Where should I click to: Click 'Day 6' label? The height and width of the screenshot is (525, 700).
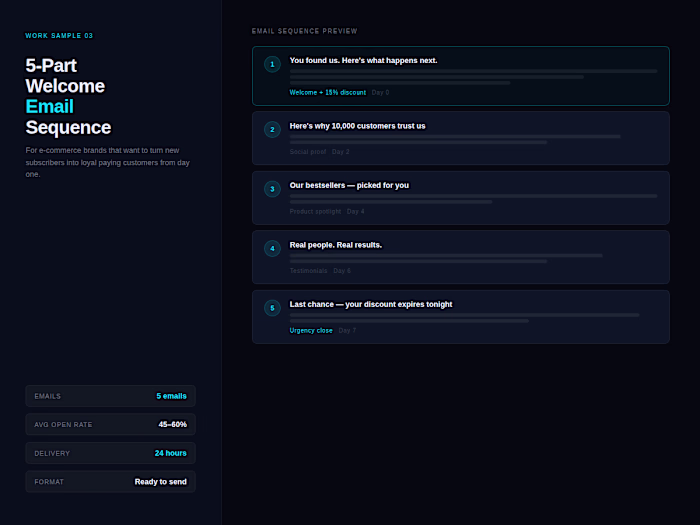click(x=342, y=271)
